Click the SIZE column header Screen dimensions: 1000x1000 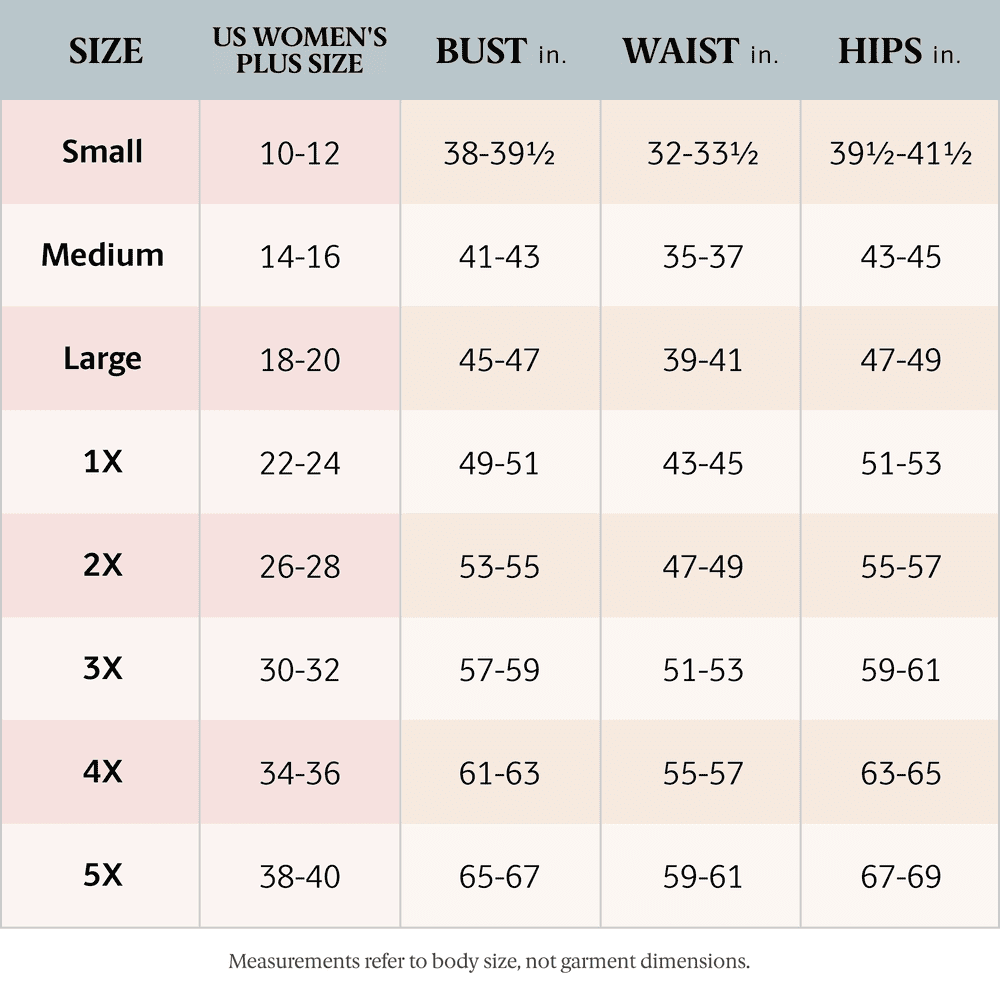click(x=105, y=51)
